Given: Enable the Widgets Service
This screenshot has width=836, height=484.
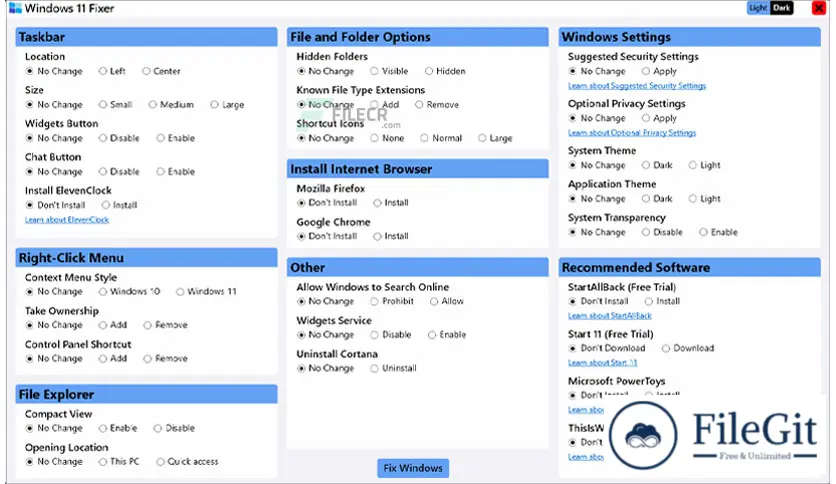Looking at the screenshot, I should [x=447, y=335].
